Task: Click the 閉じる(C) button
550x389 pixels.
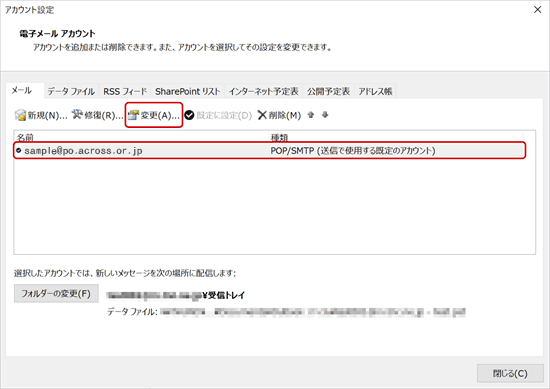Action: [510, 373]
